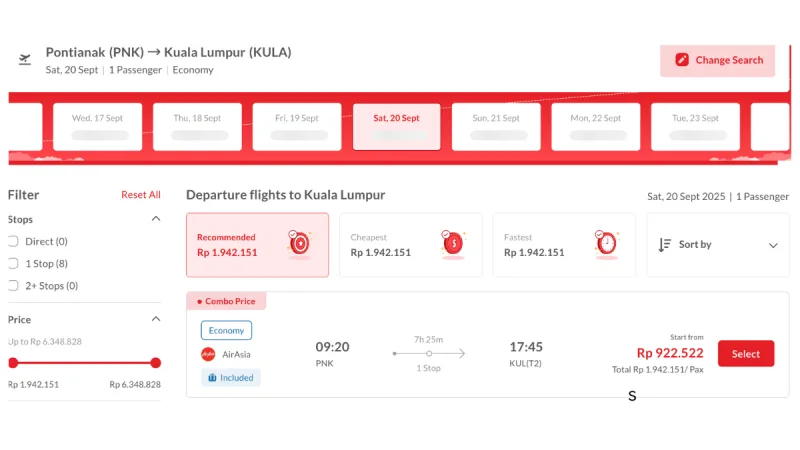Viewport: 800px width, 450px height.
Task: Click the Economy class badge
Action: (226, 331)
